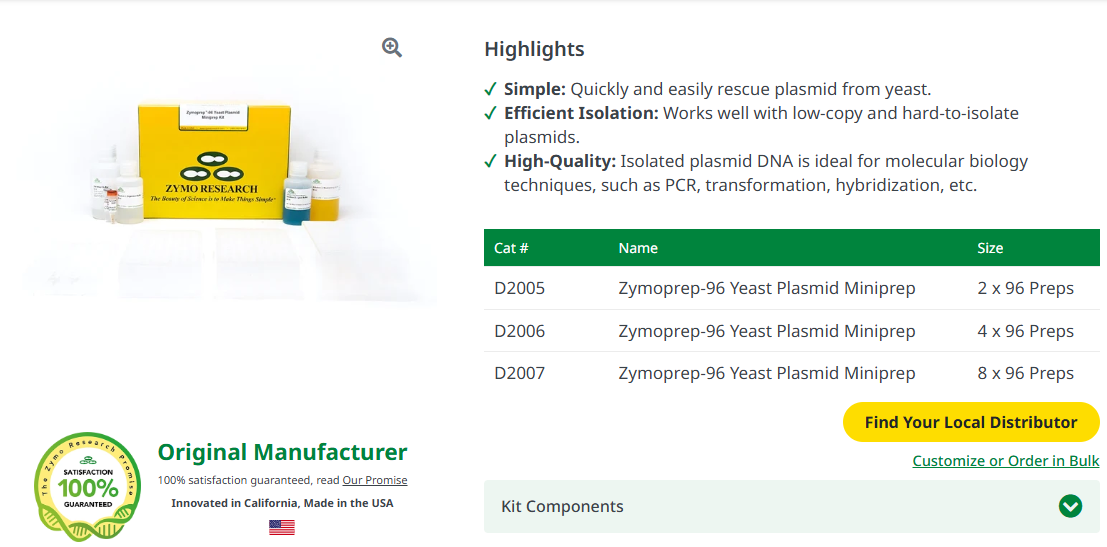Open the Our Promise link
The image size is (1107, 547).
click(x=375, y=480)
